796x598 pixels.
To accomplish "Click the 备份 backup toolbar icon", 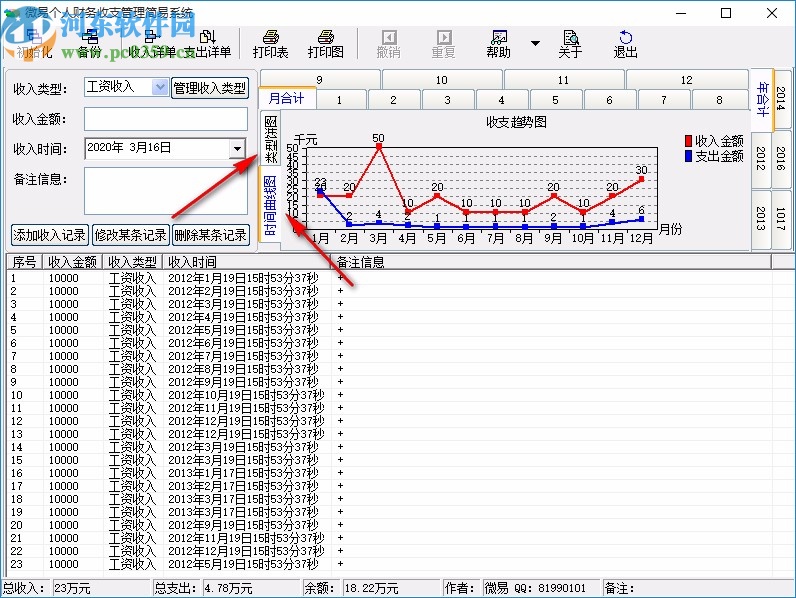I will coord(89,44).
